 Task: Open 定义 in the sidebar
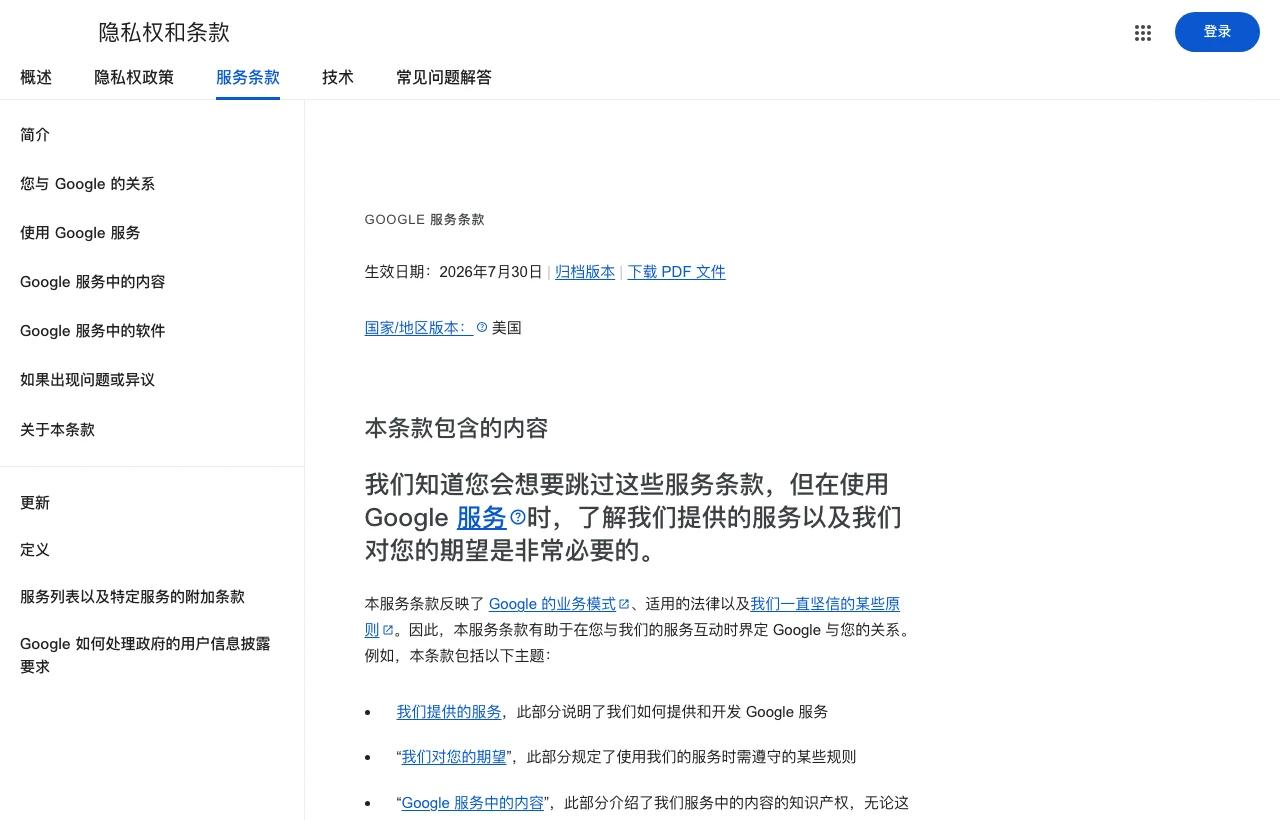tap(35, 549)
